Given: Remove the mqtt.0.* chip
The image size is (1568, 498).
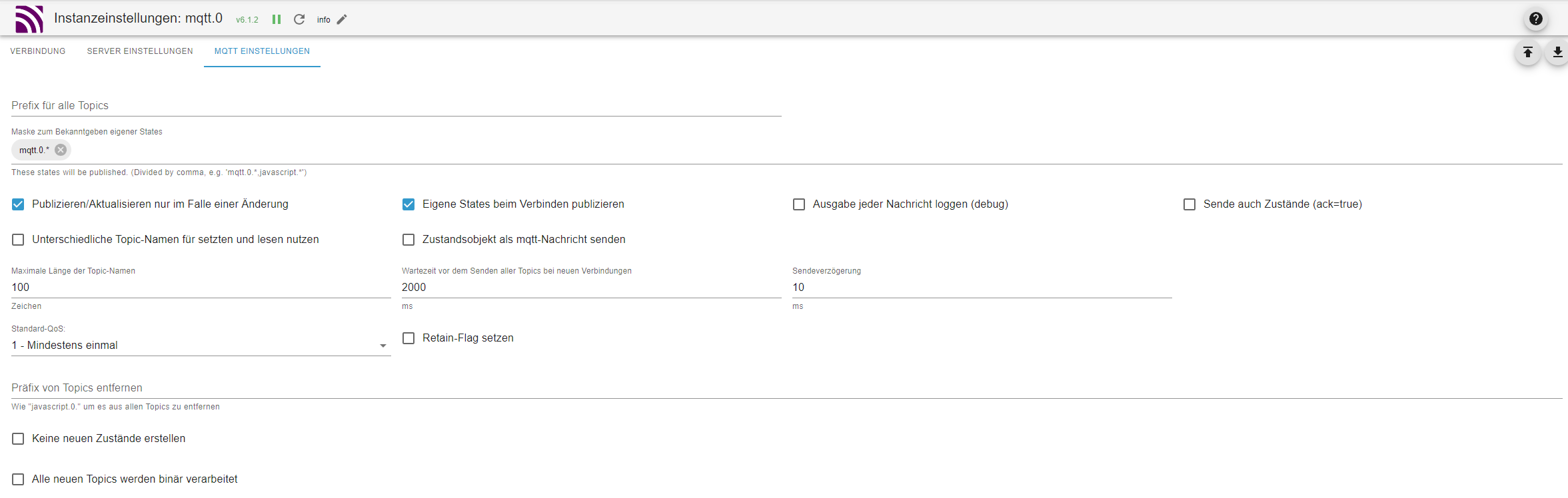Looking at the screenshot, I should (x=61, y=150).
